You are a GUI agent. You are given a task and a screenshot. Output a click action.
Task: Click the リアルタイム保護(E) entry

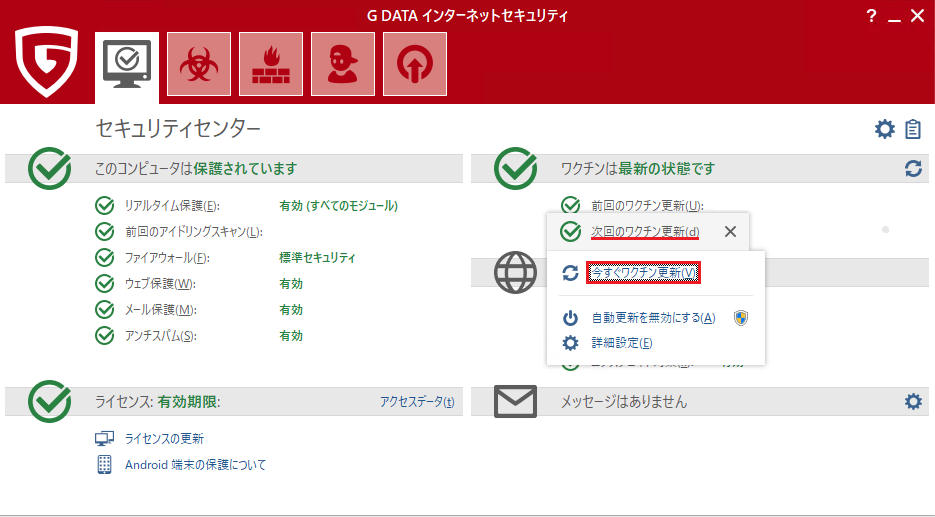(x=172, y=206)
